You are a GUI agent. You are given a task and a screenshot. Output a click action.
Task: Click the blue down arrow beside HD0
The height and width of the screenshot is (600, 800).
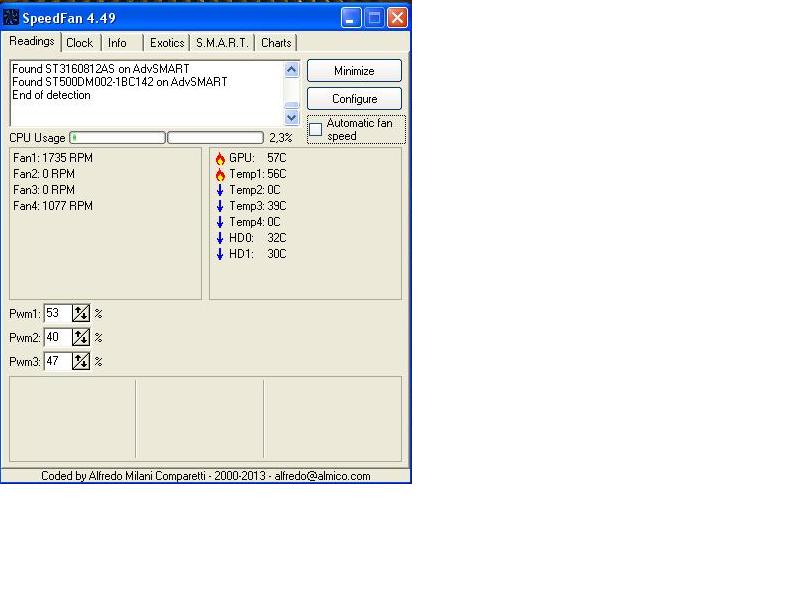click(220, 238)
